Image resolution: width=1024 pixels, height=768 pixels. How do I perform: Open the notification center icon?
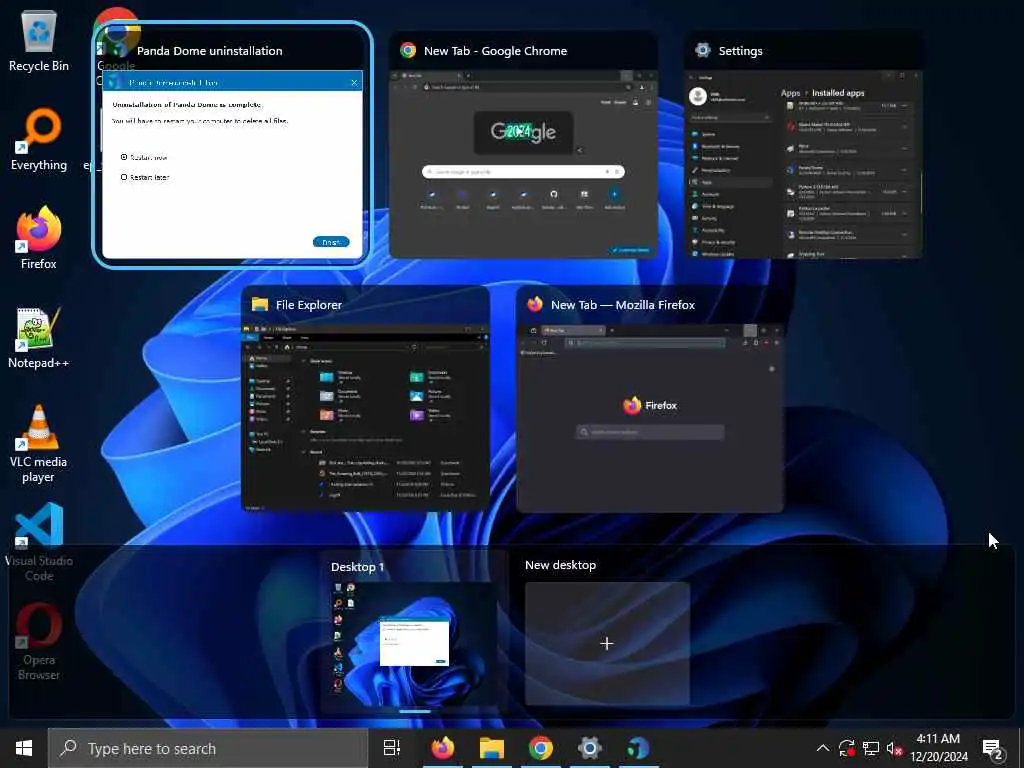coord(993,749)
